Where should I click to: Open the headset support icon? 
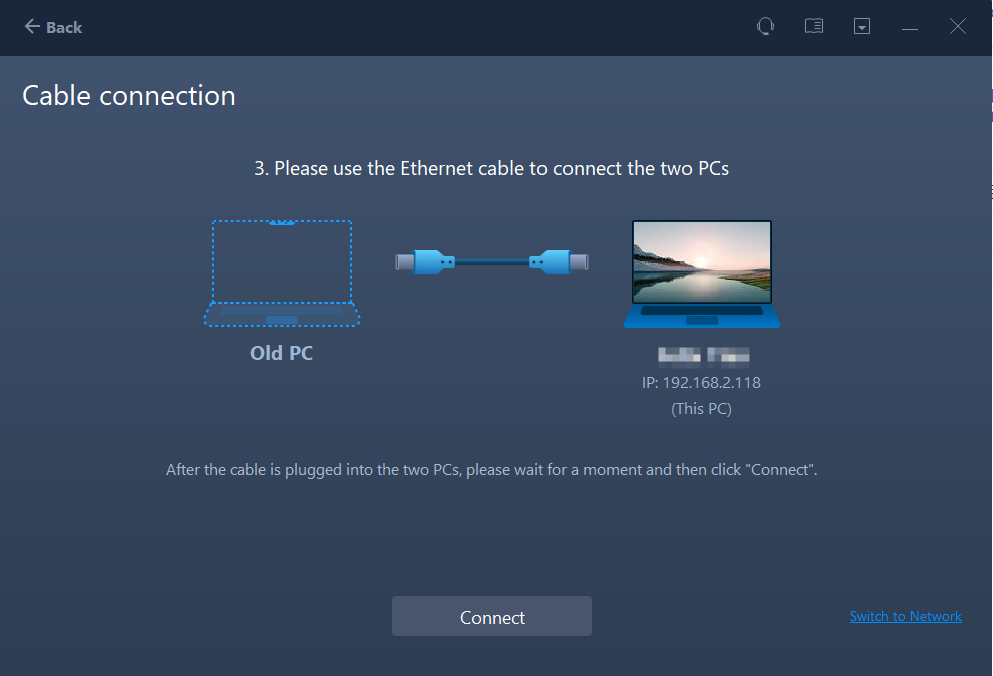pos(765,27)
